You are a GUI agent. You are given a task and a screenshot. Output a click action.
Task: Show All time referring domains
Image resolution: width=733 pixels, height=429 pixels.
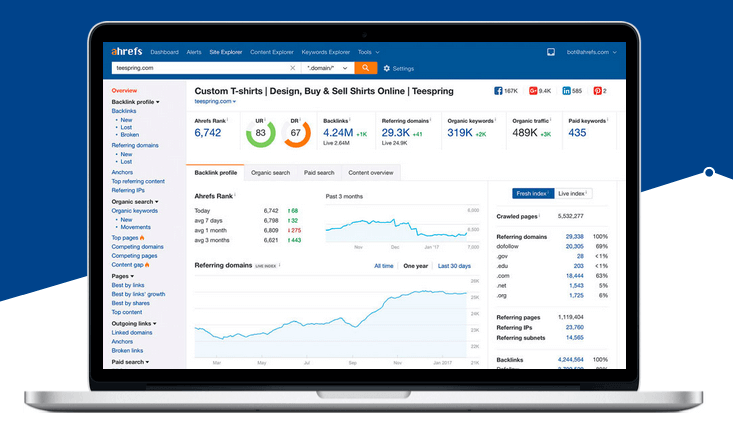click(x=383, y=266)
